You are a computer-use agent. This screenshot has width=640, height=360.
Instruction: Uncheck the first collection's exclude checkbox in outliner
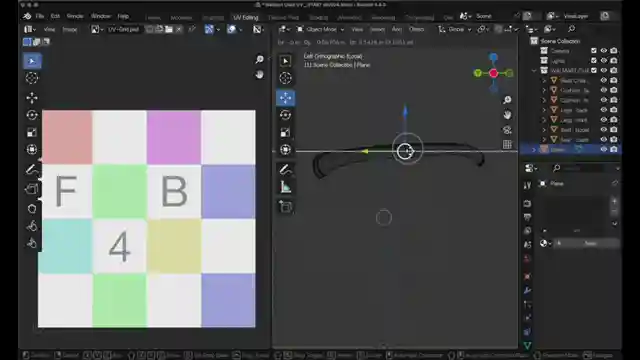tap(594, 51)
